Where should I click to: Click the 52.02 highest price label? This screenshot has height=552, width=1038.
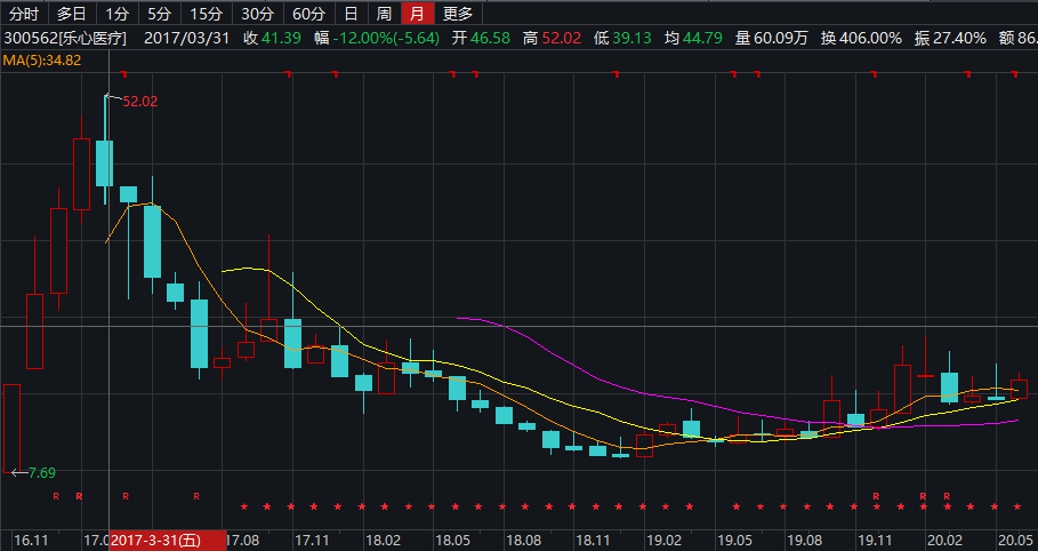click(140, 101)
